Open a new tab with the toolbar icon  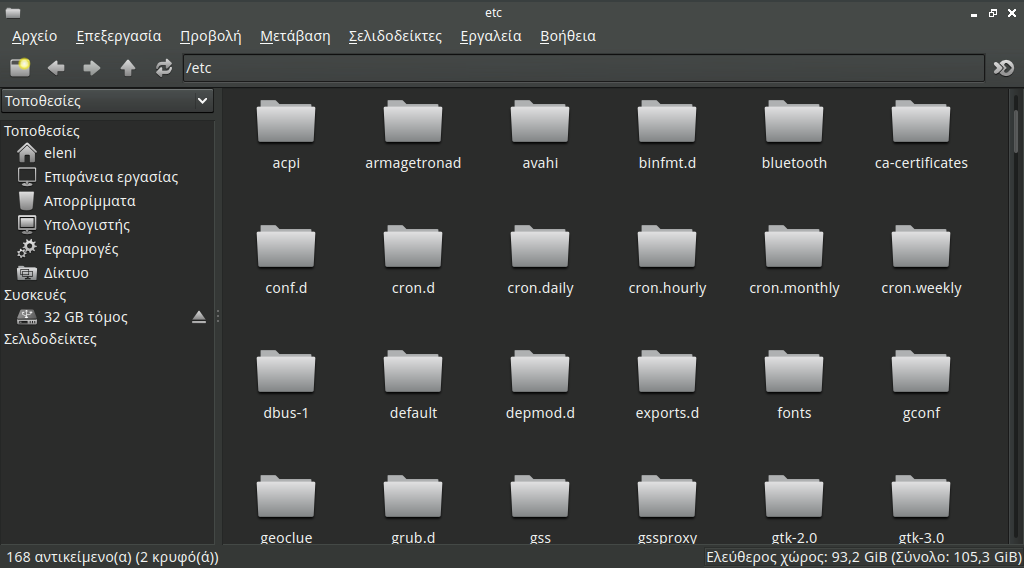(x=20, y=67)
